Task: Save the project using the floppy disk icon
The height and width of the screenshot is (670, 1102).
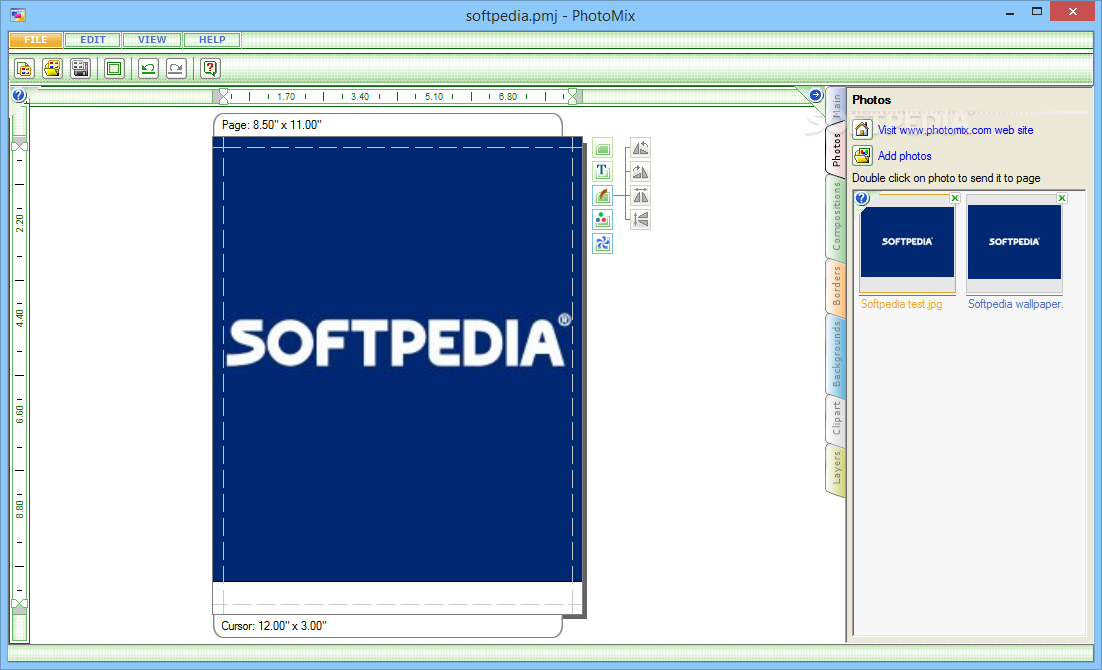Action: (80, 68)
